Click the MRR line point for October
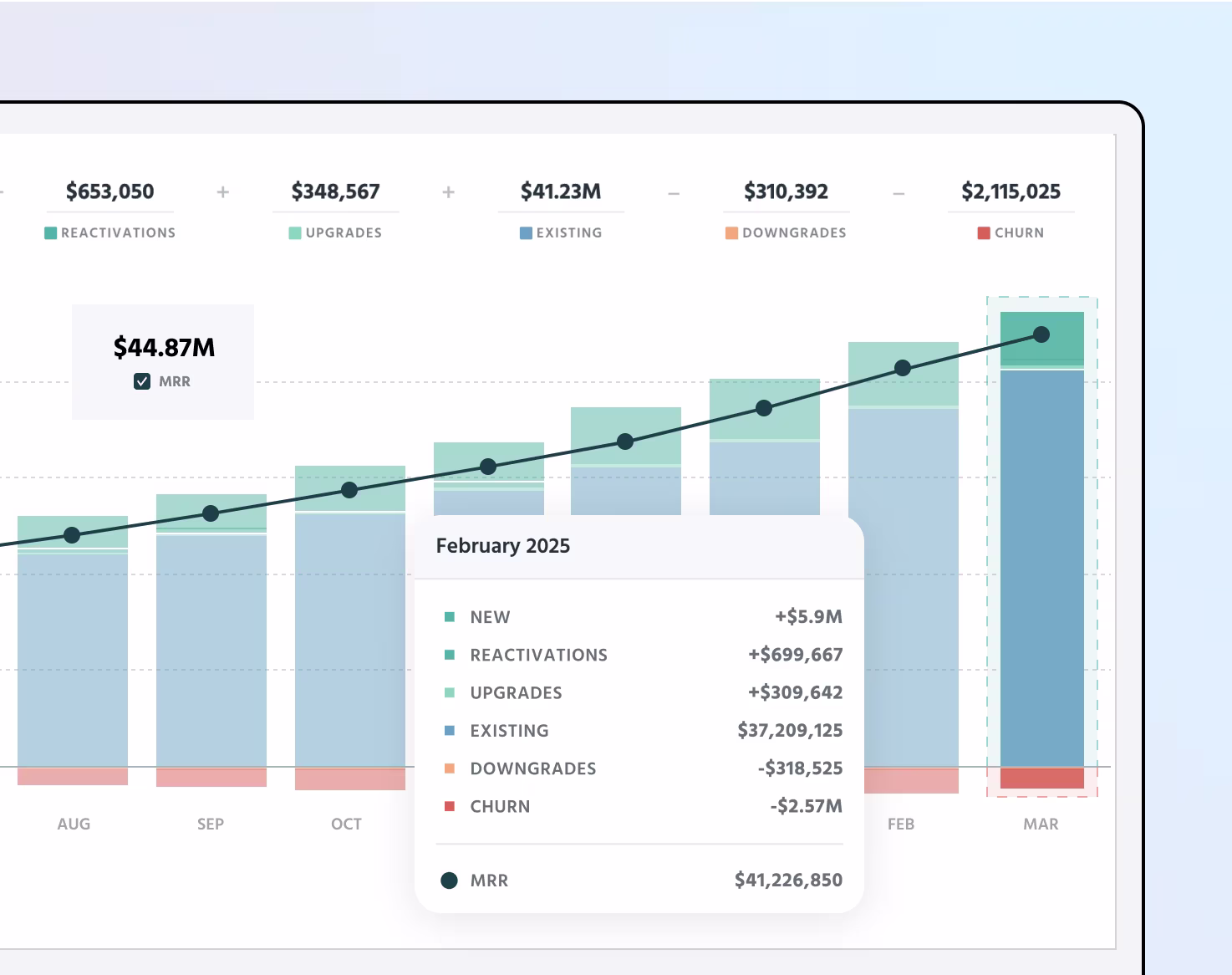The width and height of the screenshot is (1232, 975). (349, 490)
